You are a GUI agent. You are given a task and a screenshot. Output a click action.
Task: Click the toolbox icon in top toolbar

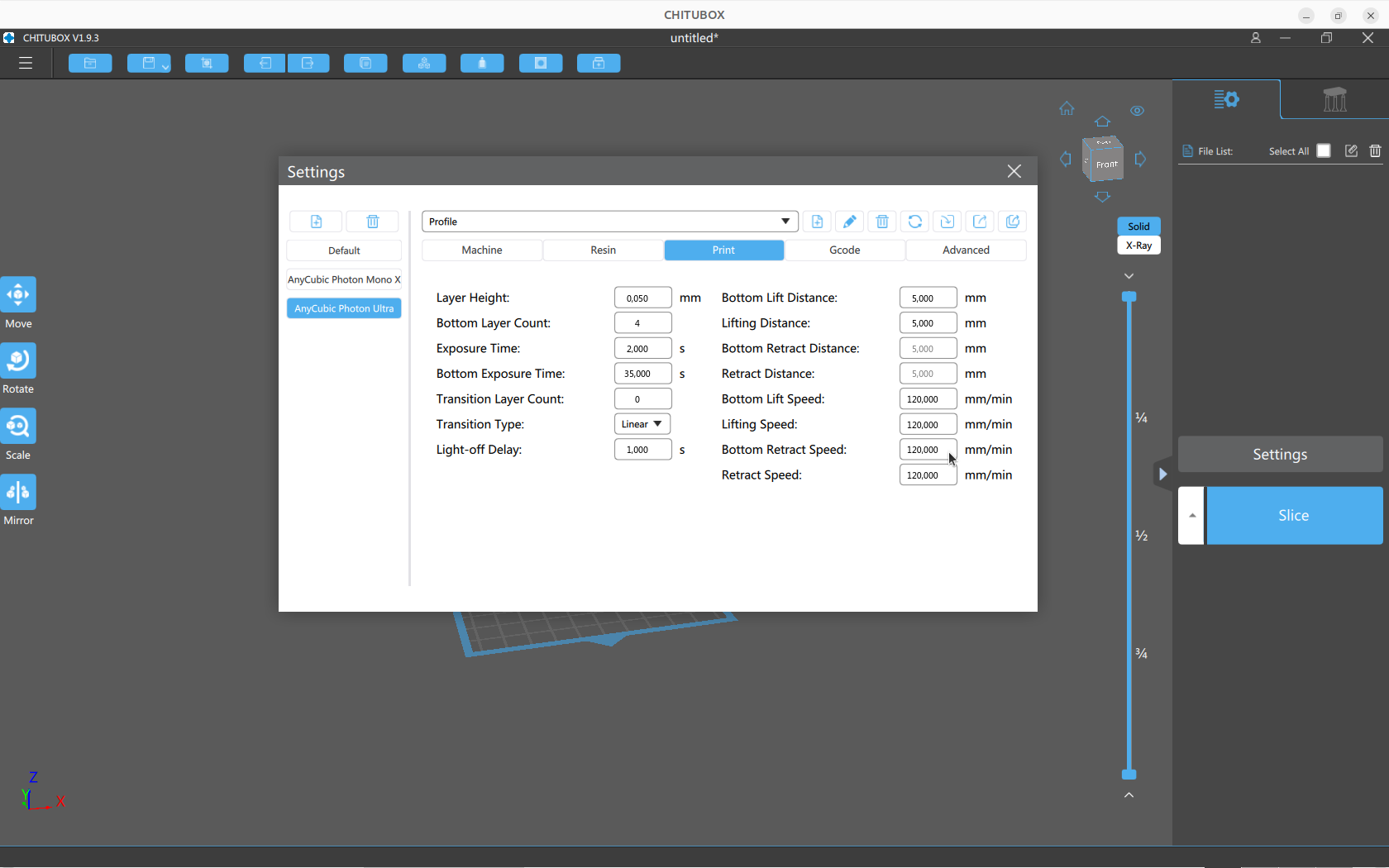[x=599, y=63]
